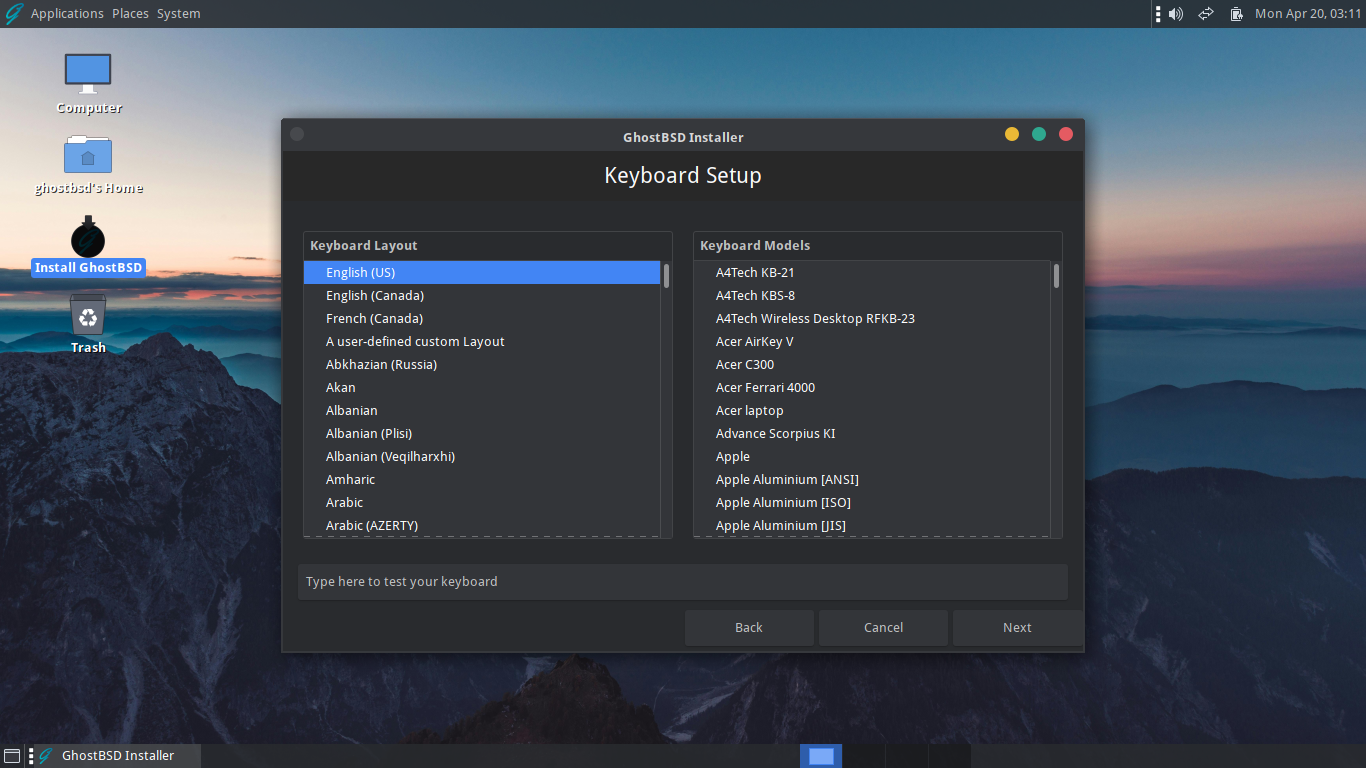Image resolution: width=1366 pixels, height=768 pixels.
Task: Close the installer with the red button
Action: point(1066,134)
